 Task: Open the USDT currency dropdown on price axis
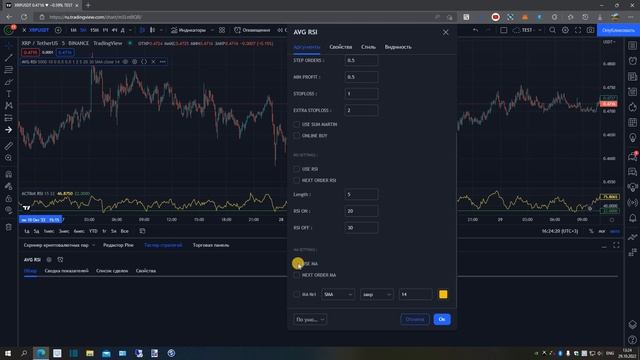pyautogui.click(x=609, y=42)
